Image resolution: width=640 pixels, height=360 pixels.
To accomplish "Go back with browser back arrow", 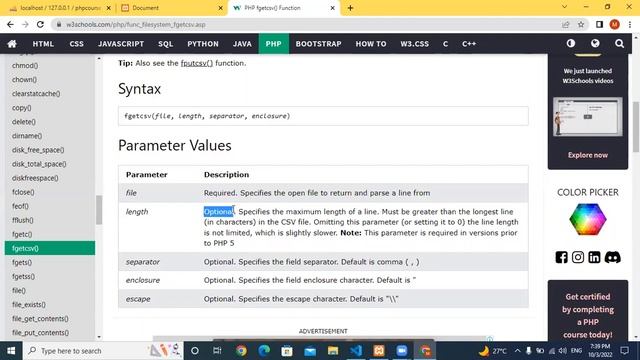I will [10, 24].
